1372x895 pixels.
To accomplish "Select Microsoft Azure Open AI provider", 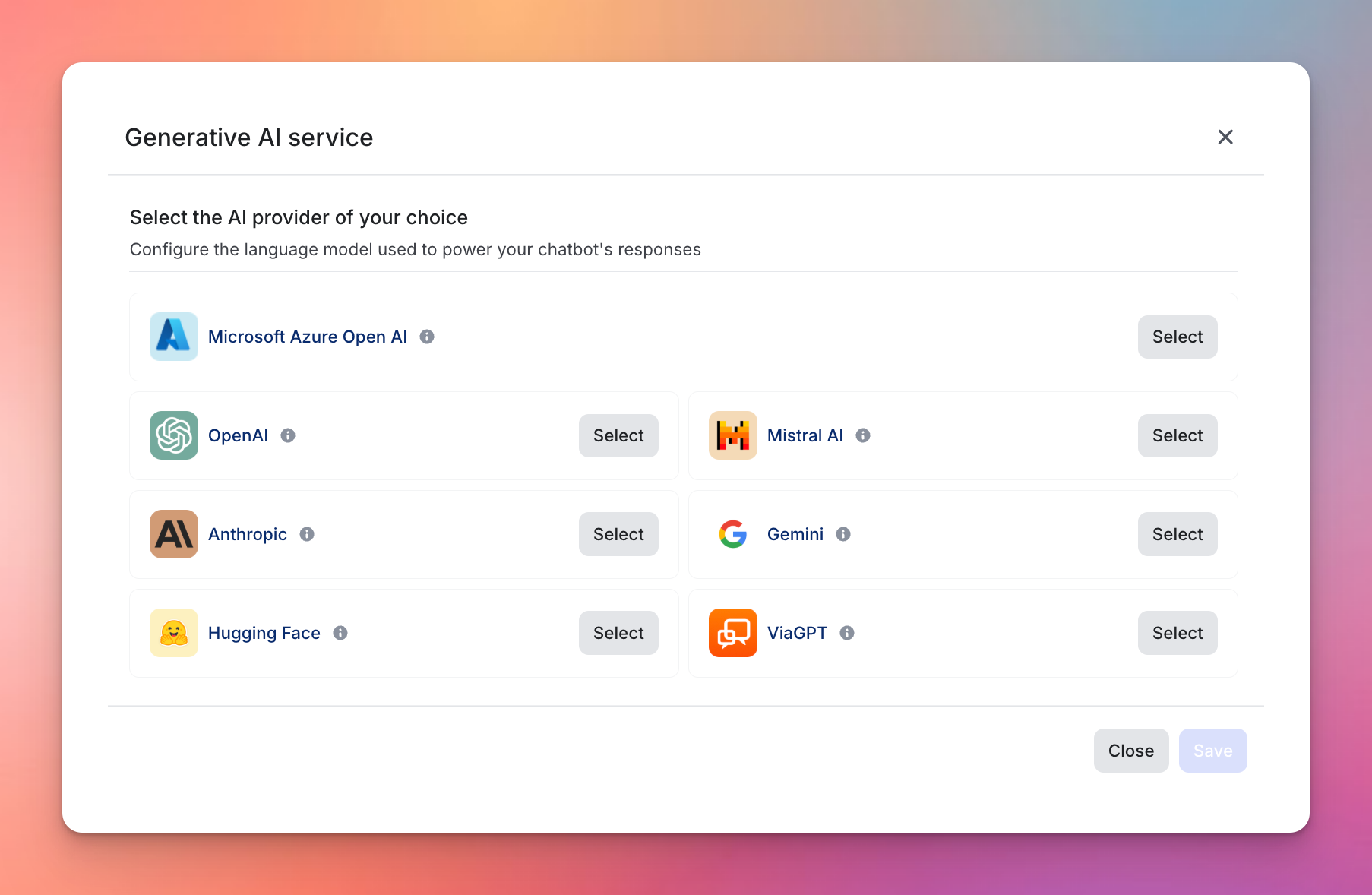I will (1178, 337).
